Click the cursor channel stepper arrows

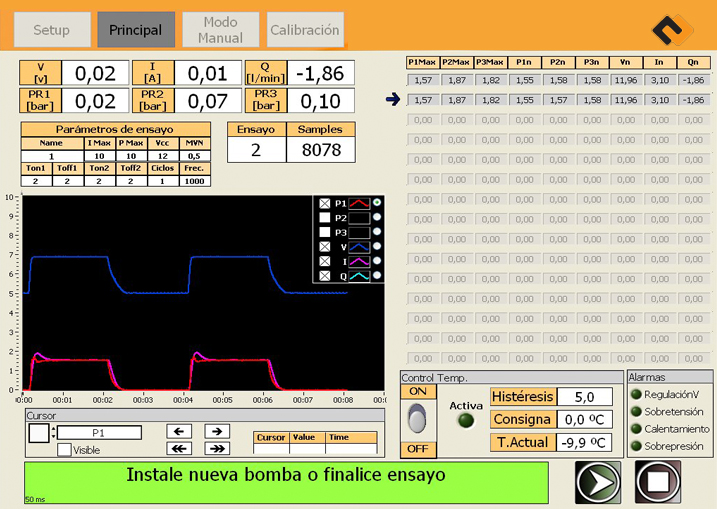[x=54, y=433]
